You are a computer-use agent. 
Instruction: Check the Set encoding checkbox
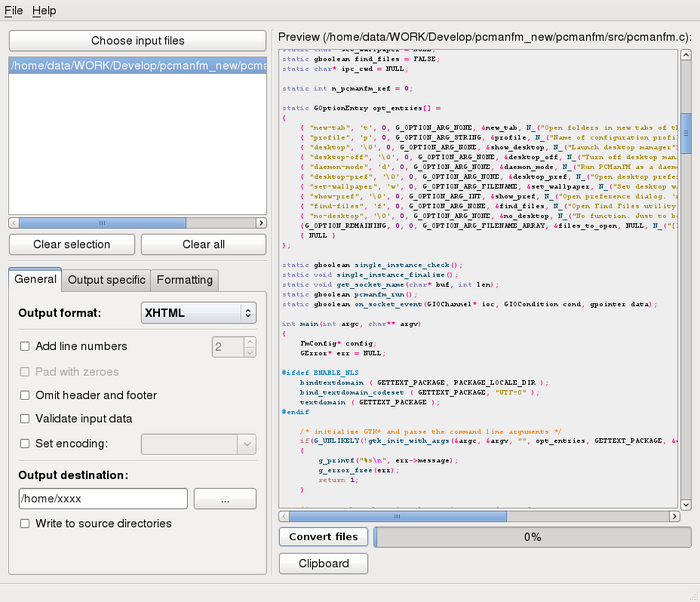point(25,444)
